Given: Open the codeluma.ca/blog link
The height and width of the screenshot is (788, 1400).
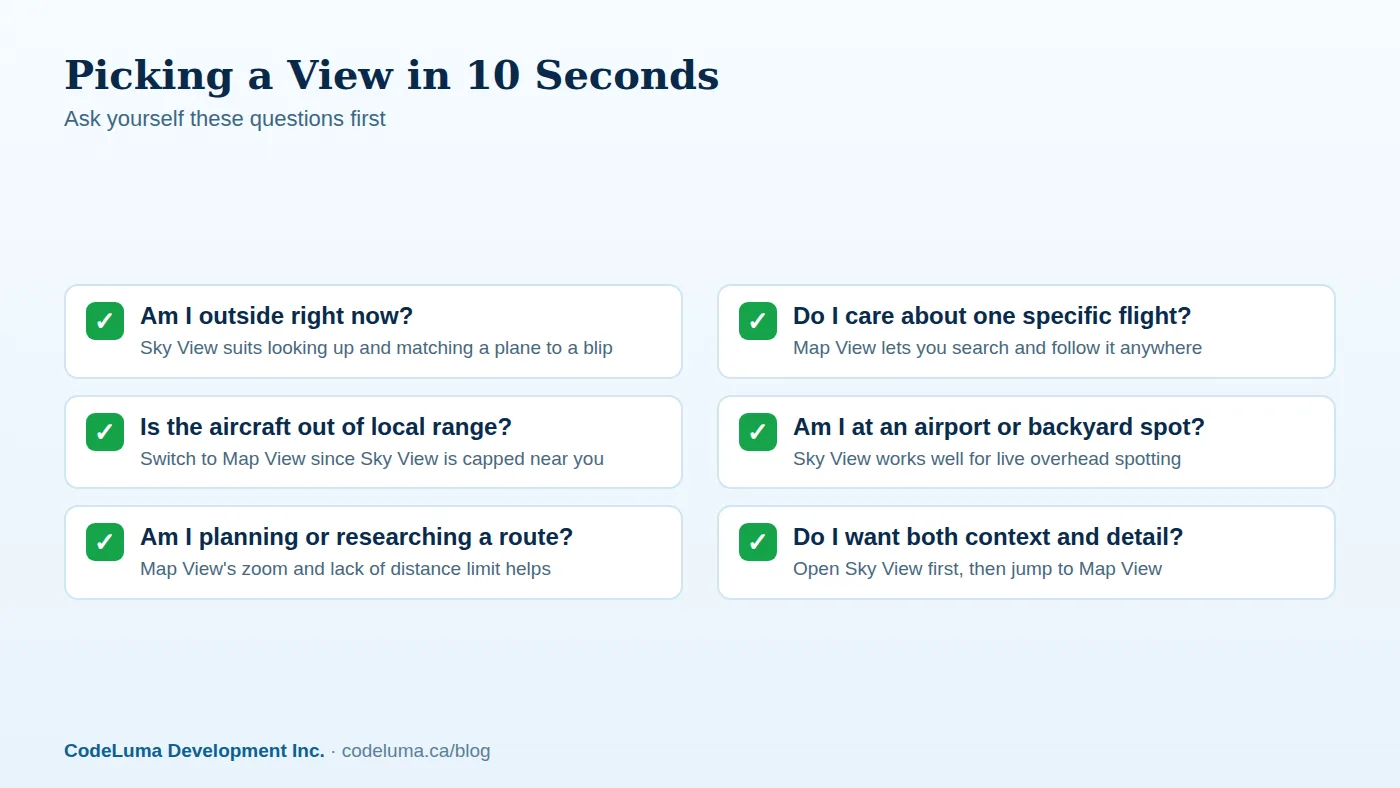Looking at the screenshot, I should pos(416,751).
